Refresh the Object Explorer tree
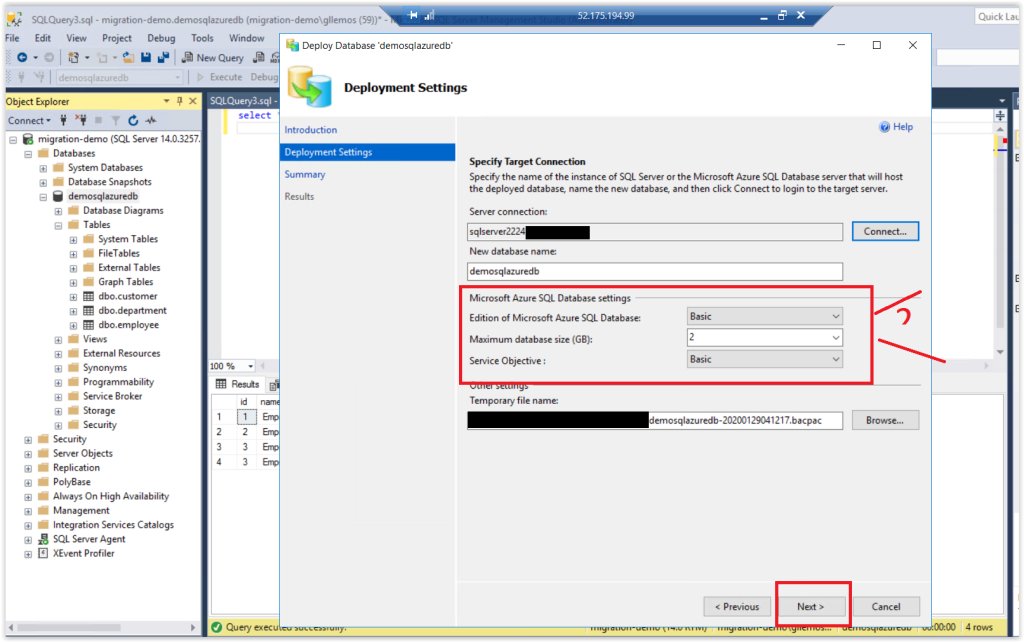 click(x=133, y=120)
